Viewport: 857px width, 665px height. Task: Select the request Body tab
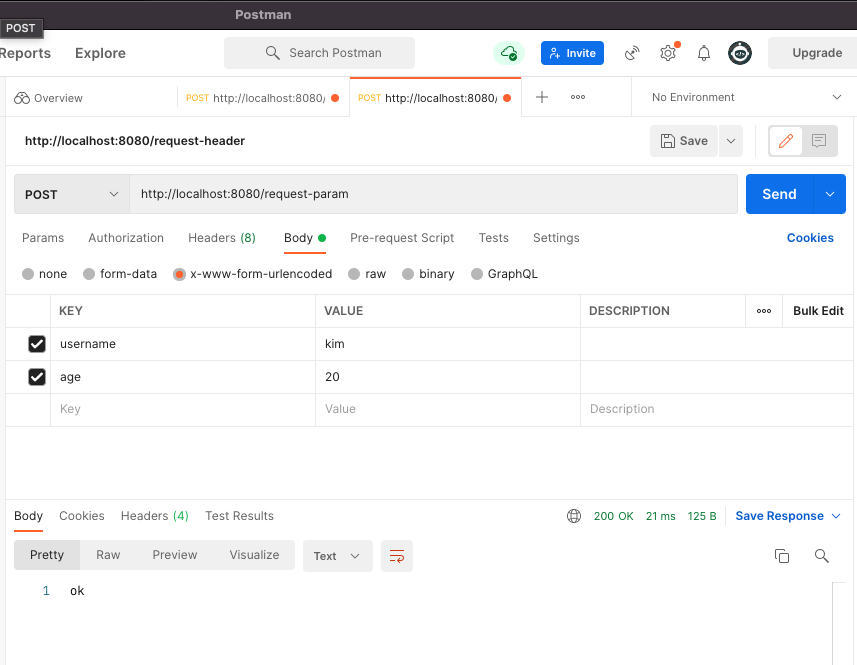click(x=304, y=238)
